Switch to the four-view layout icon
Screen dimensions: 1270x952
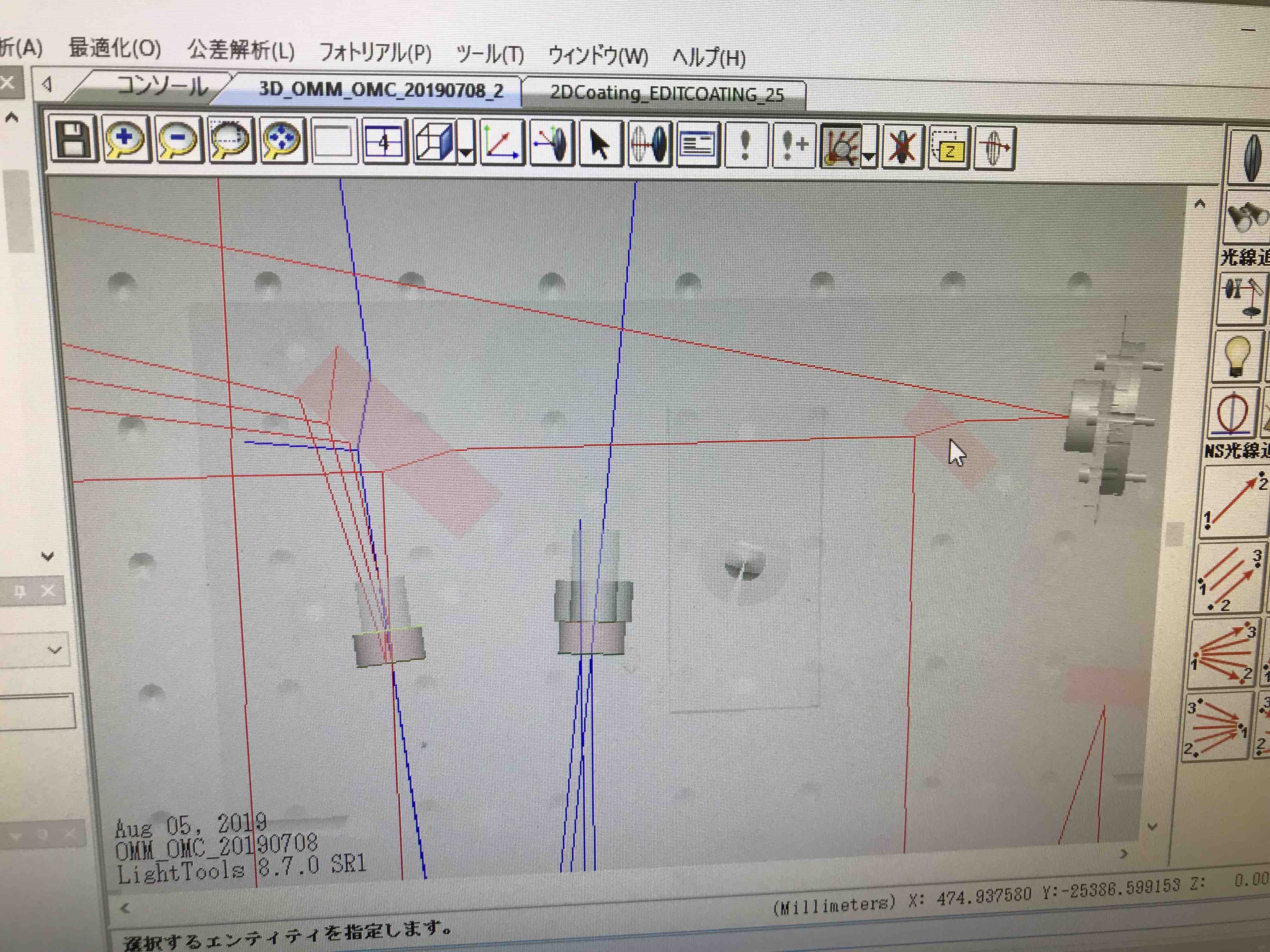pyautogui.click(x=385, y=142)
